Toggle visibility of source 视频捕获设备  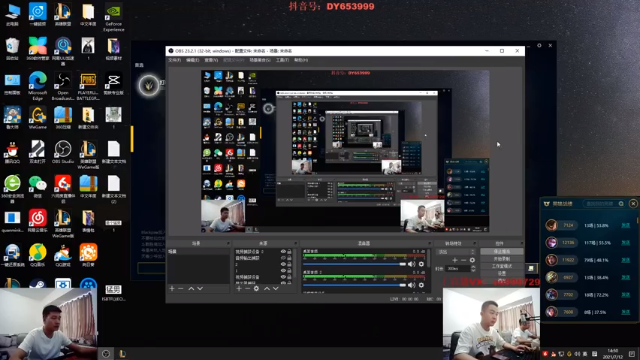(x=283, y=277)
